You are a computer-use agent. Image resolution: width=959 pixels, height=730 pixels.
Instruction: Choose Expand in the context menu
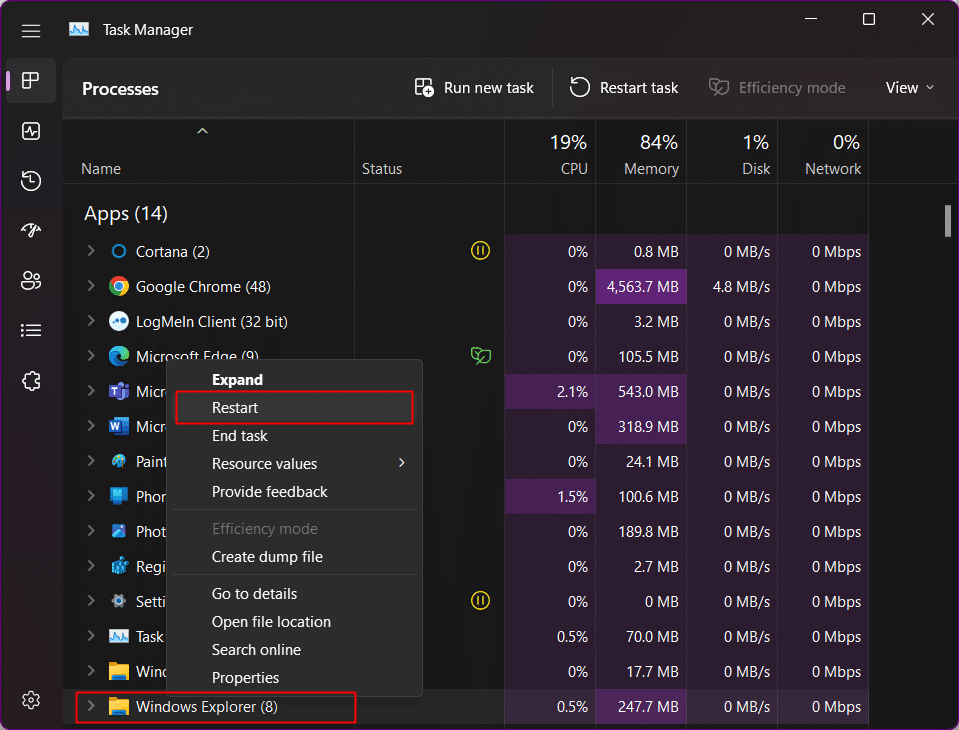point(294,380)
